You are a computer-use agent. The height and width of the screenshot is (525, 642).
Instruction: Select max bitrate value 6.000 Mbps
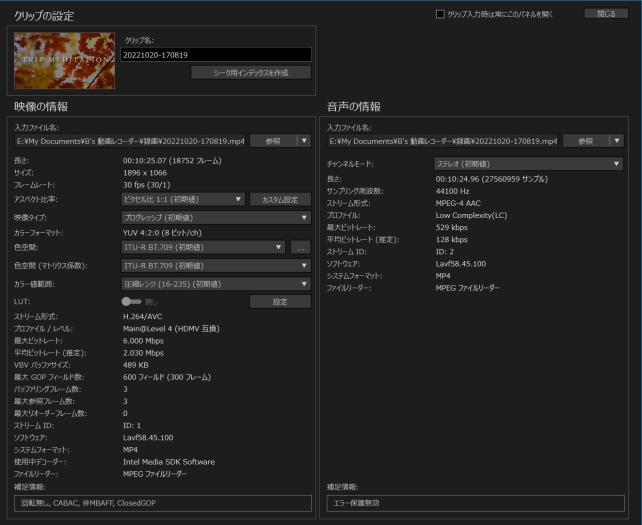pyautogui.click(x=143, y=341)
